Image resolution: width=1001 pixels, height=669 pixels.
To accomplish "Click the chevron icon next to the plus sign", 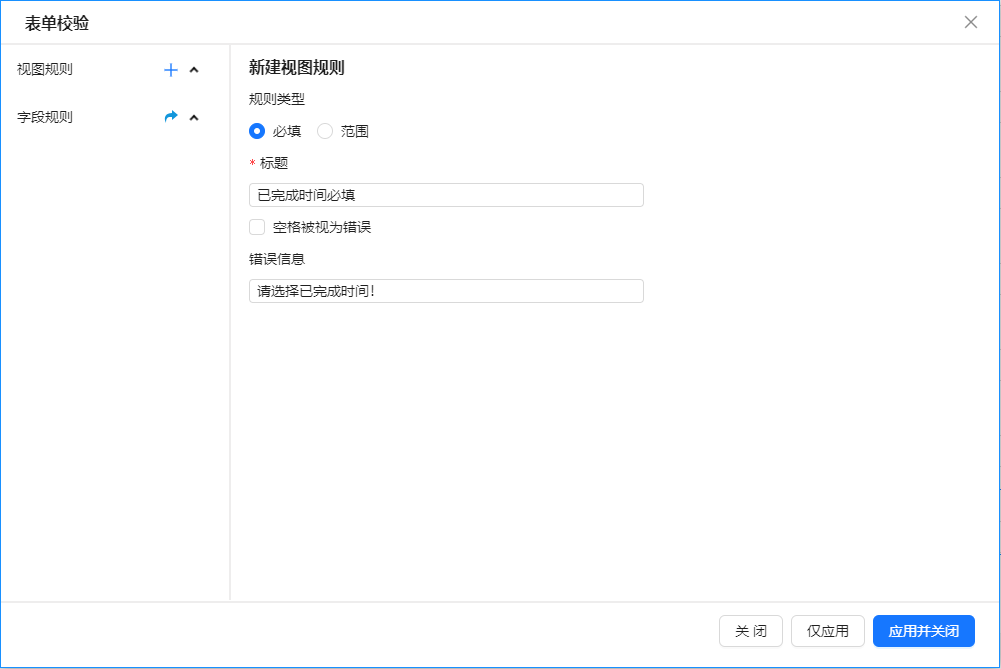I will pyautogui.click(x=194, y=69).
